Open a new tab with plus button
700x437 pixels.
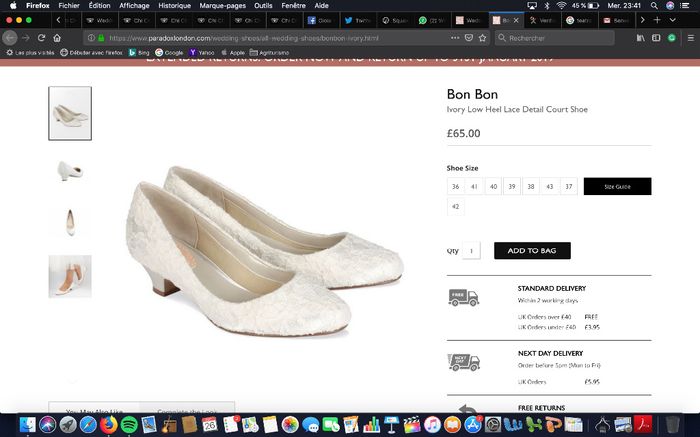click(656, 19)
